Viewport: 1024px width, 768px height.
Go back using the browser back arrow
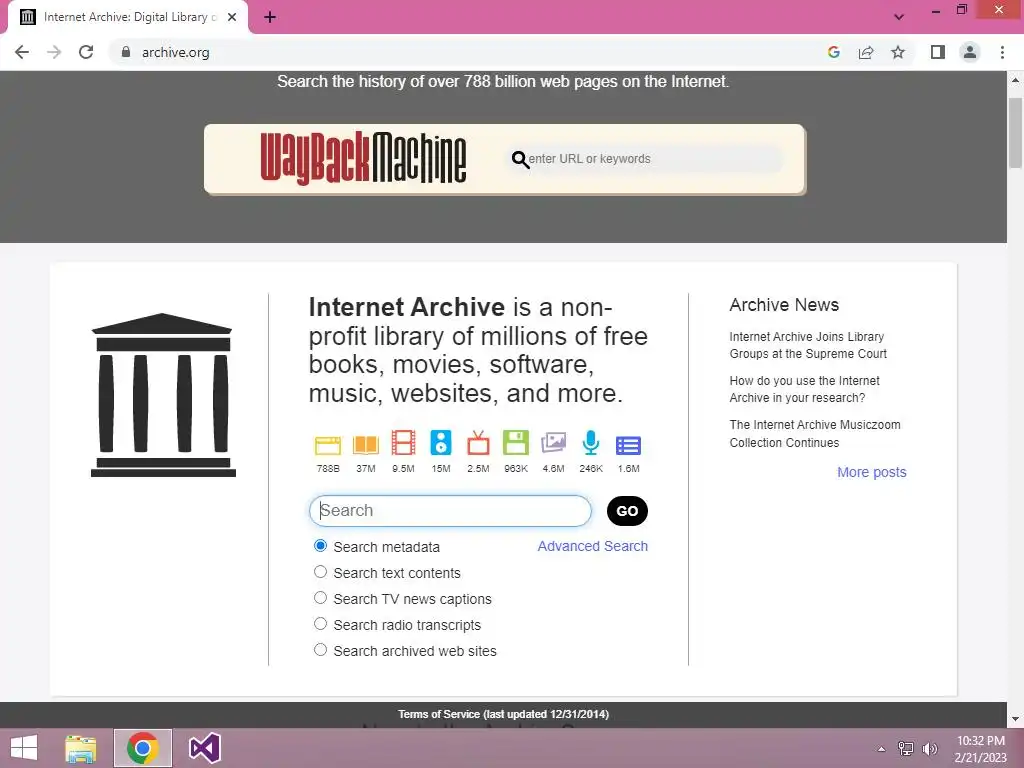[22, 52]
